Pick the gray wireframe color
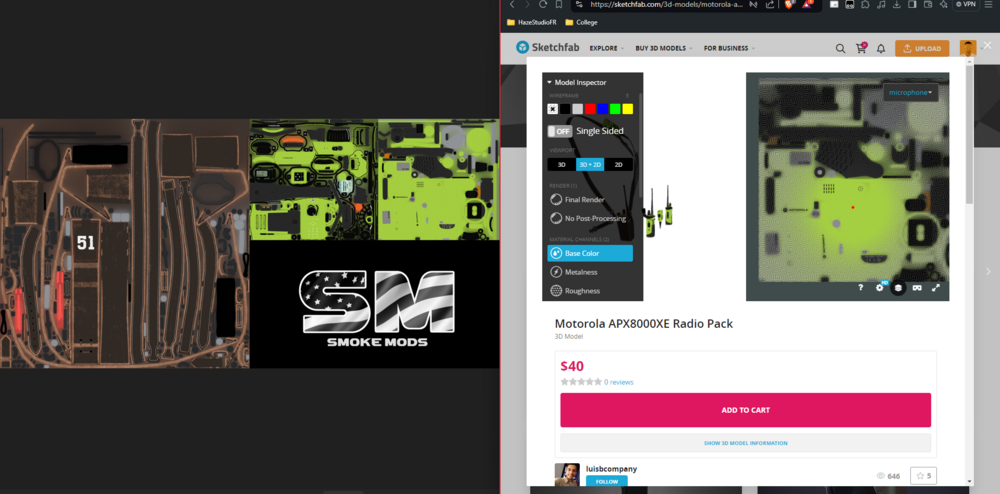Viewport: 1000px width, 494px height. (578, 109)
